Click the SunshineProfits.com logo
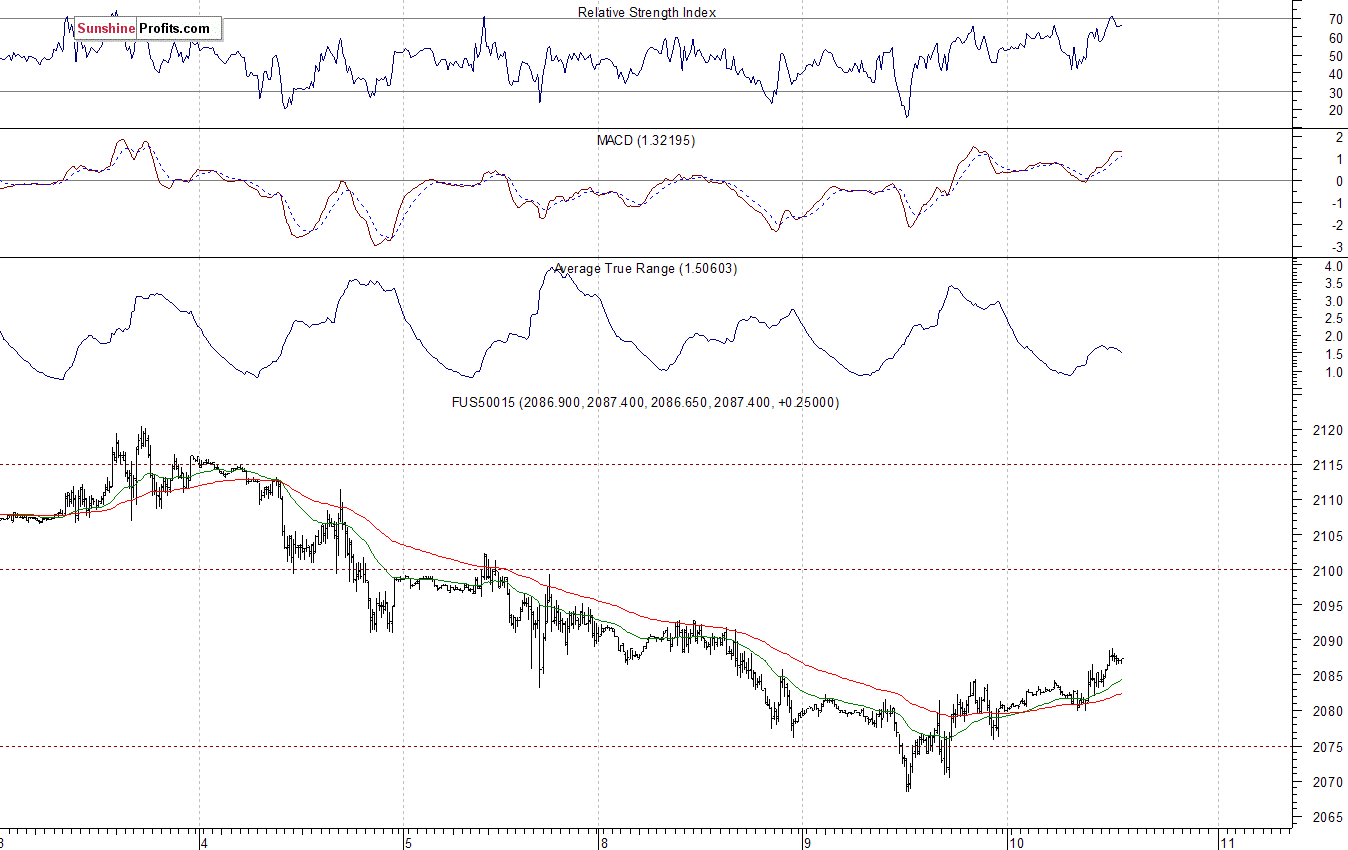1348x850 pixels. (148, 29)
